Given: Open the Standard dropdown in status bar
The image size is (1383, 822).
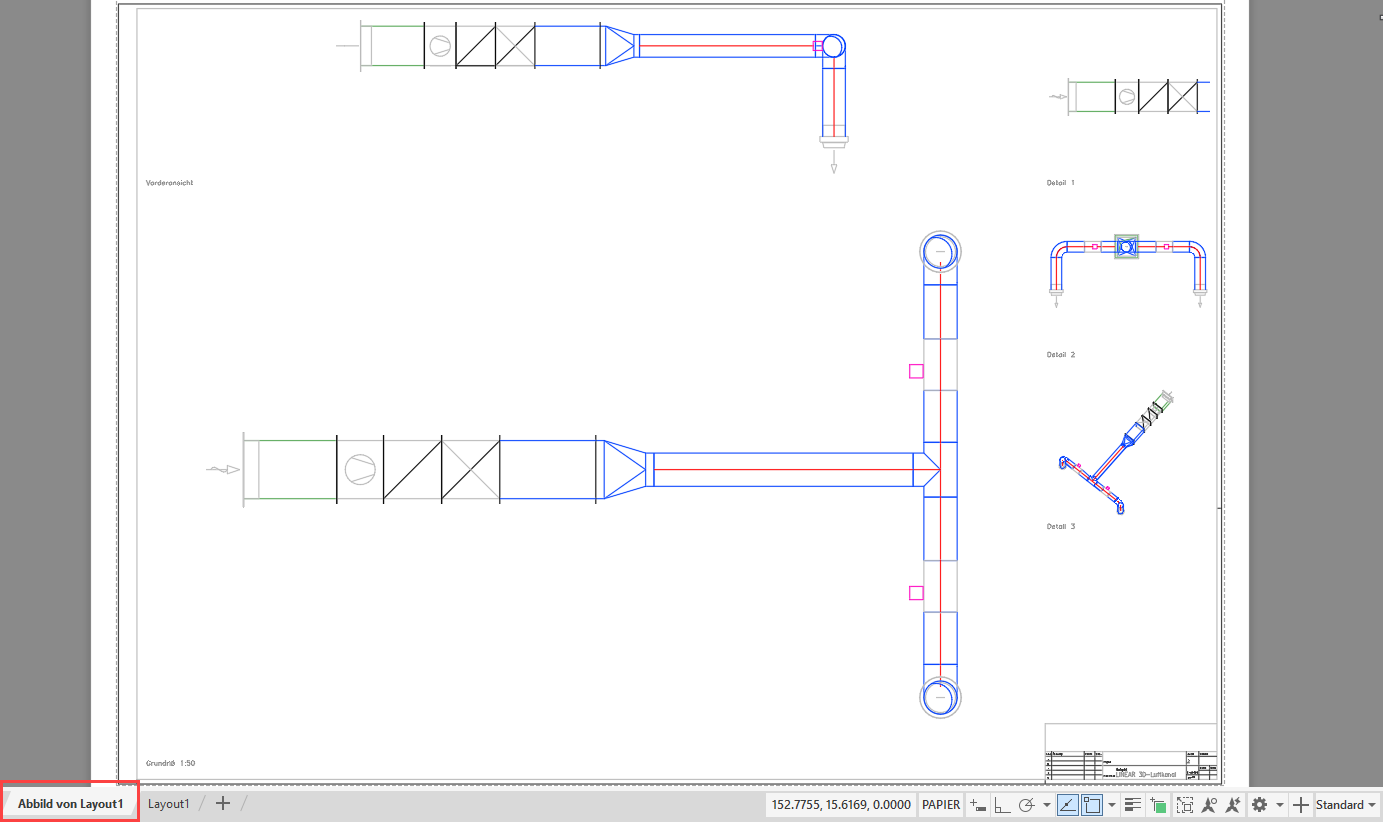Looking at the screenshot, I should [1347, 804].
